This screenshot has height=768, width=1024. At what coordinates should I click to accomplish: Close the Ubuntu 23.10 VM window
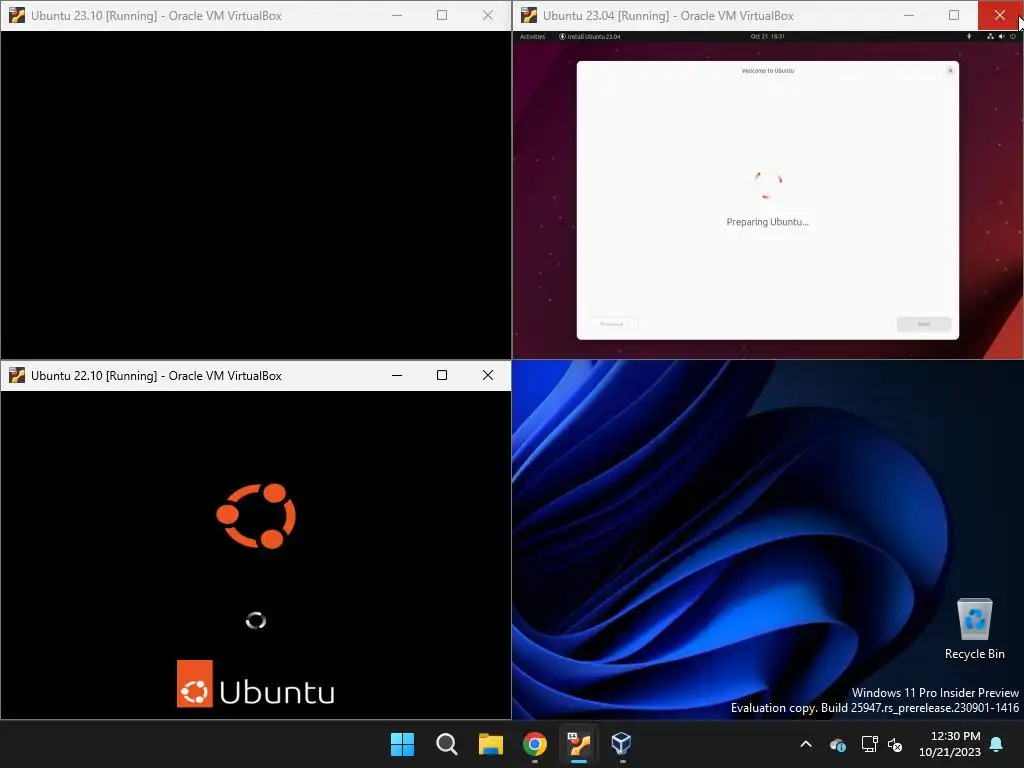coord(488,15)
